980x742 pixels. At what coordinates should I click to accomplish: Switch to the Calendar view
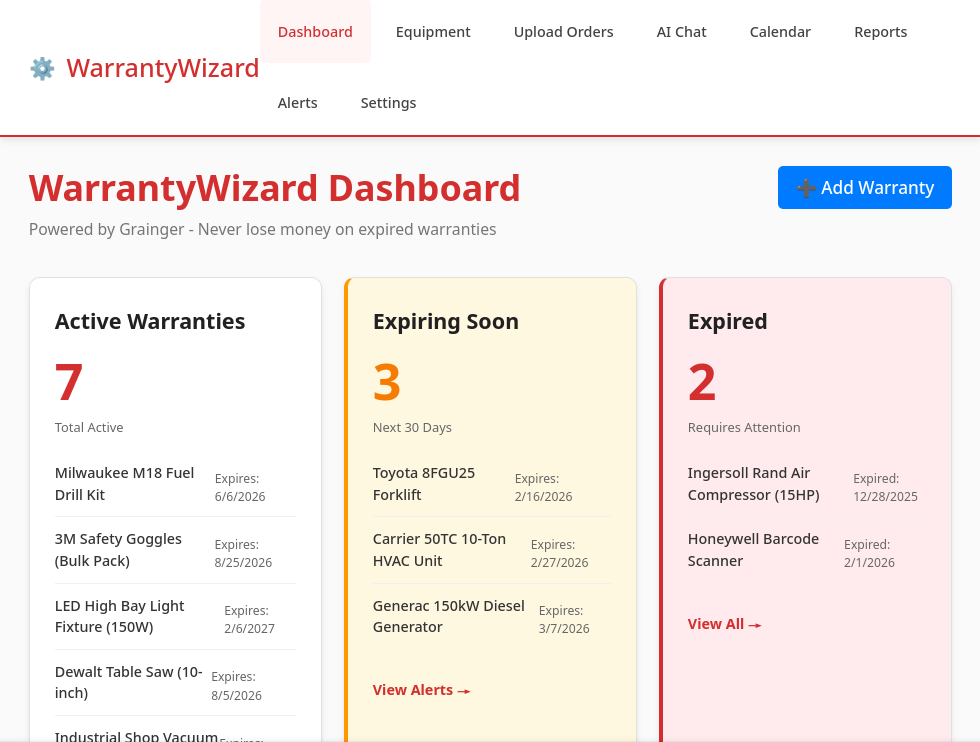[780, 32]
